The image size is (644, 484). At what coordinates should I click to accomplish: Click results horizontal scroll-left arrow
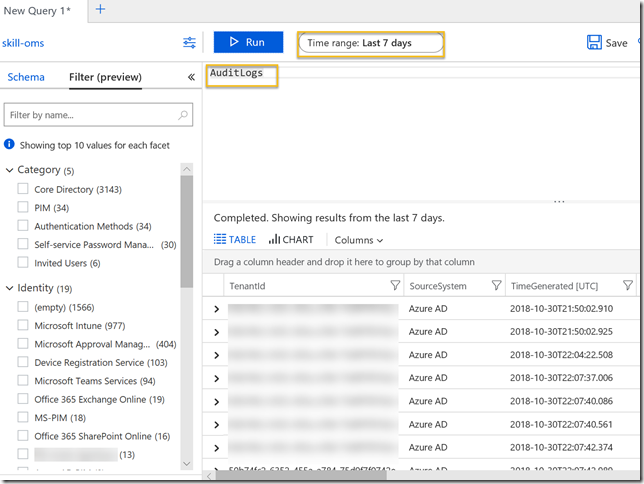[x=209, y=476]
